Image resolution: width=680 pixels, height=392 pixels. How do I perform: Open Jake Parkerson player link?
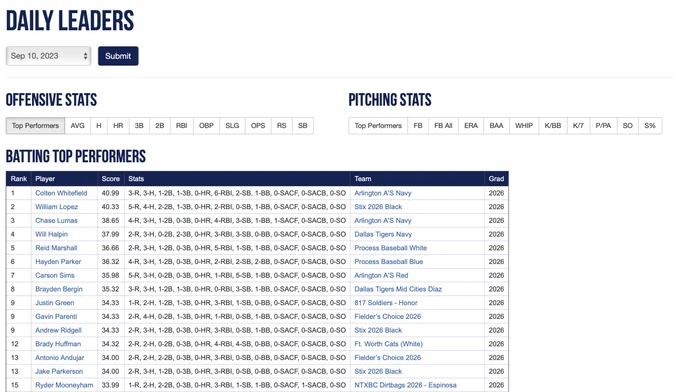[59, 372]
